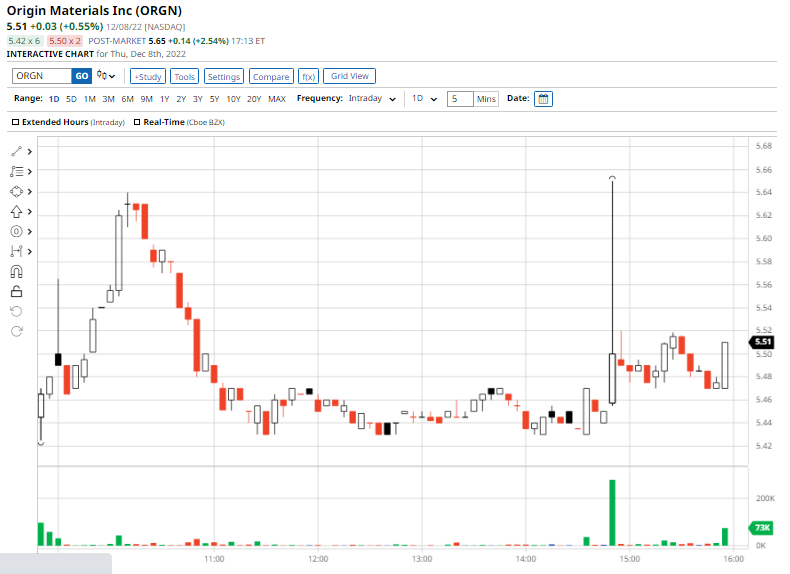Viewport: 790px width, 574px height.
Task: Expand circled marker tool options
Action: click(x=30, y=231)
